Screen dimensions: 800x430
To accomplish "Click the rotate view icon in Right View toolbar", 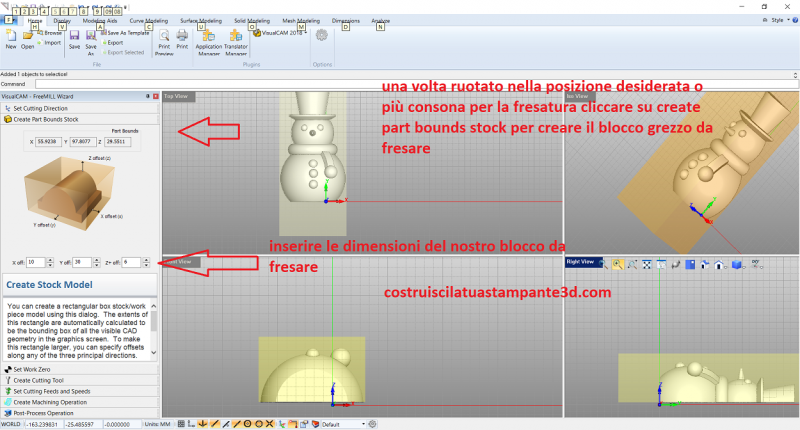I will click(676, 264).
